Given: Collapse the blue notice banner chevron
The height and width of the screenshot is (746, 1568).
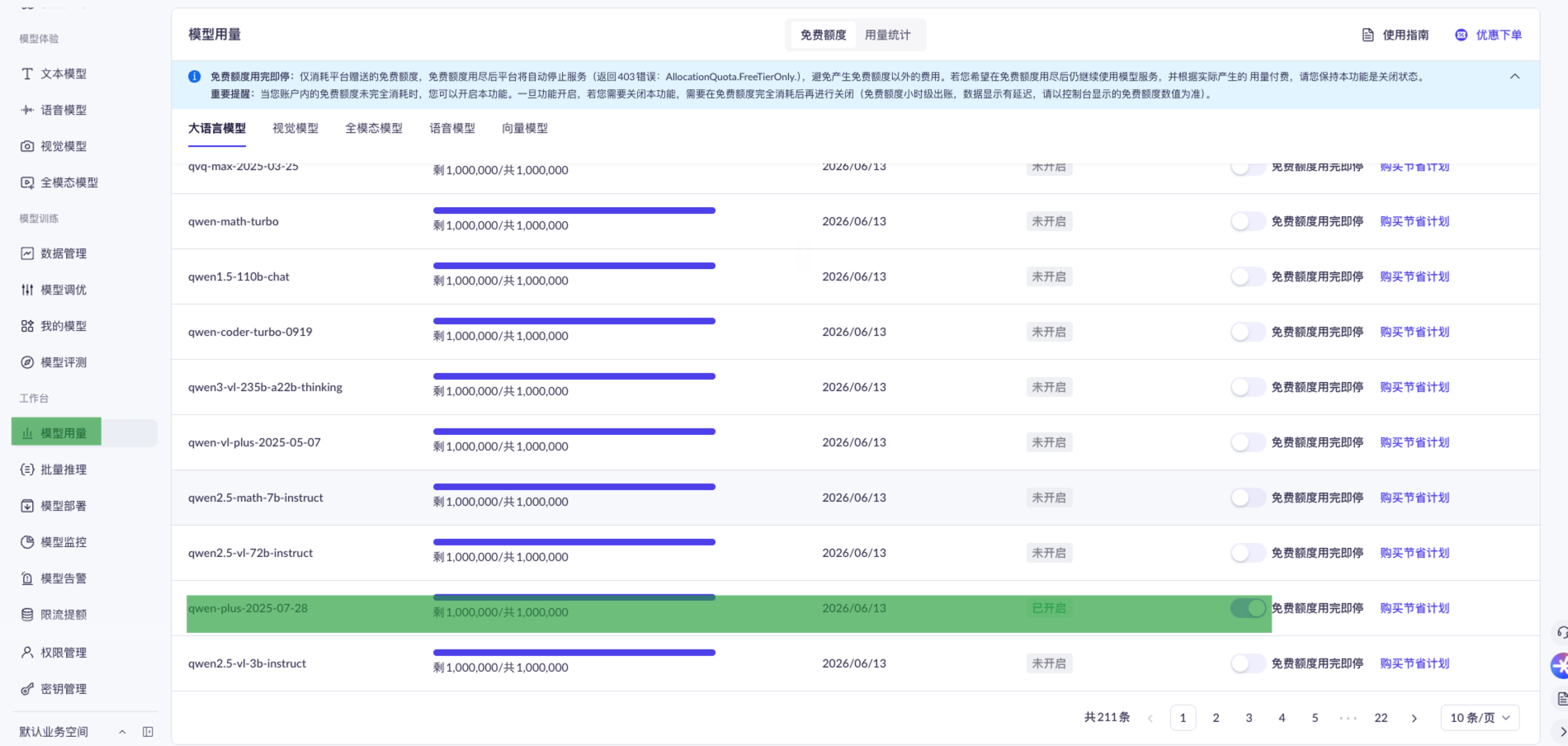Looking at the screenshot, I should tap(1514, 75).
